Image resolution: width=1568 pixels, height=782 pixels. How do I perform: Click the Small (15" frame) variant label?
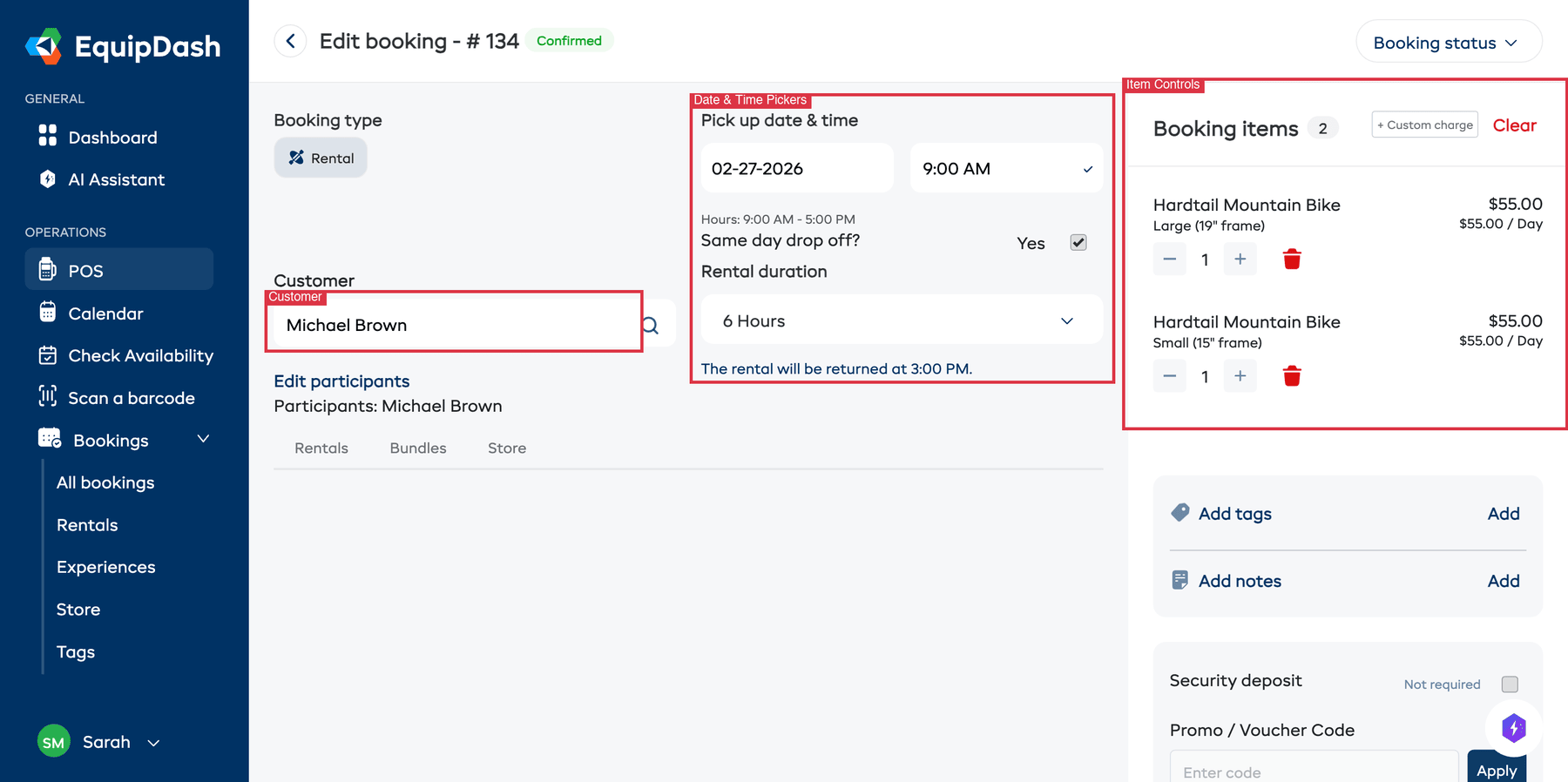(1207, 342)
